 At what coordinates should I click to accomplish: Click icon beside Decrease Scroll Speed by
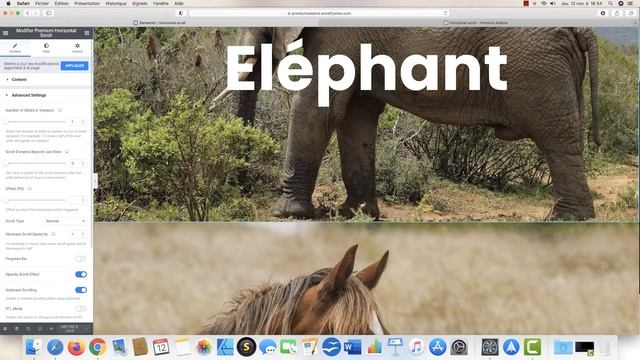(53, 234)
